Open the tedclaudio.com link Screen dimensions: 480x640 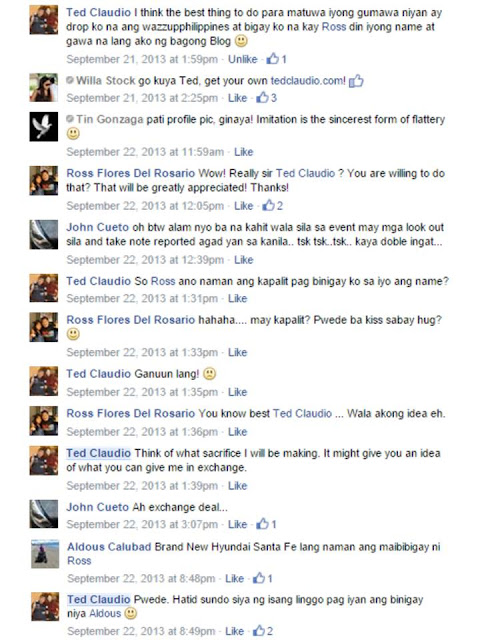click(308, 80)
